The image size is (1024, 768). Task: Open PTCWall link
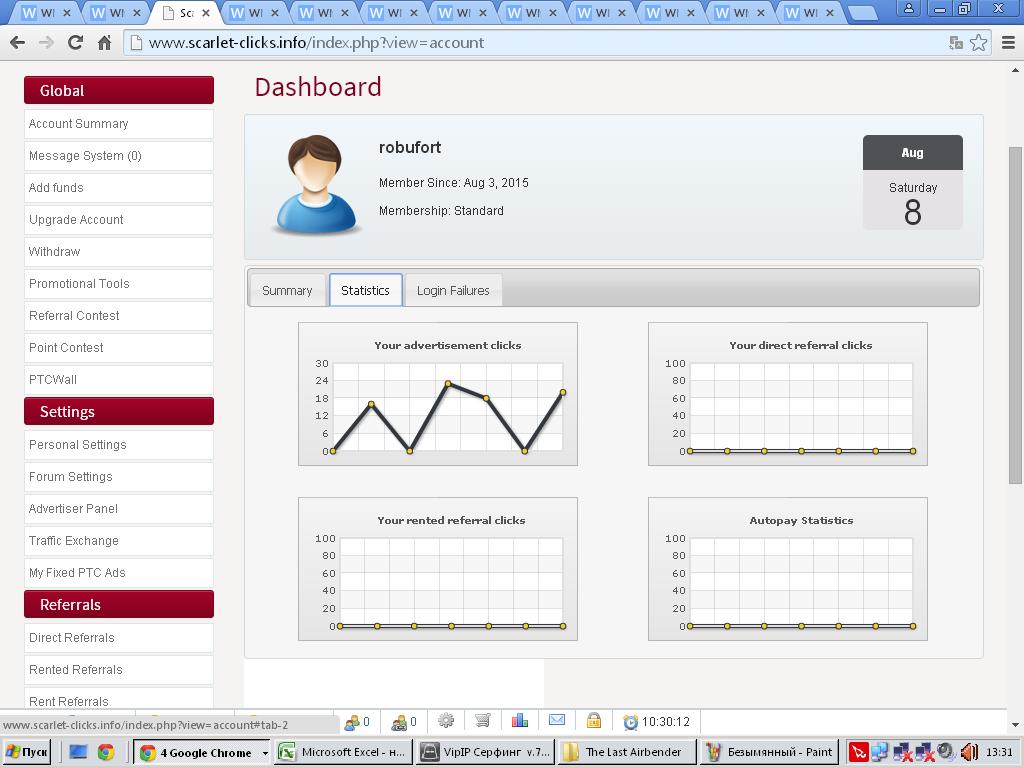coord(119,380)
